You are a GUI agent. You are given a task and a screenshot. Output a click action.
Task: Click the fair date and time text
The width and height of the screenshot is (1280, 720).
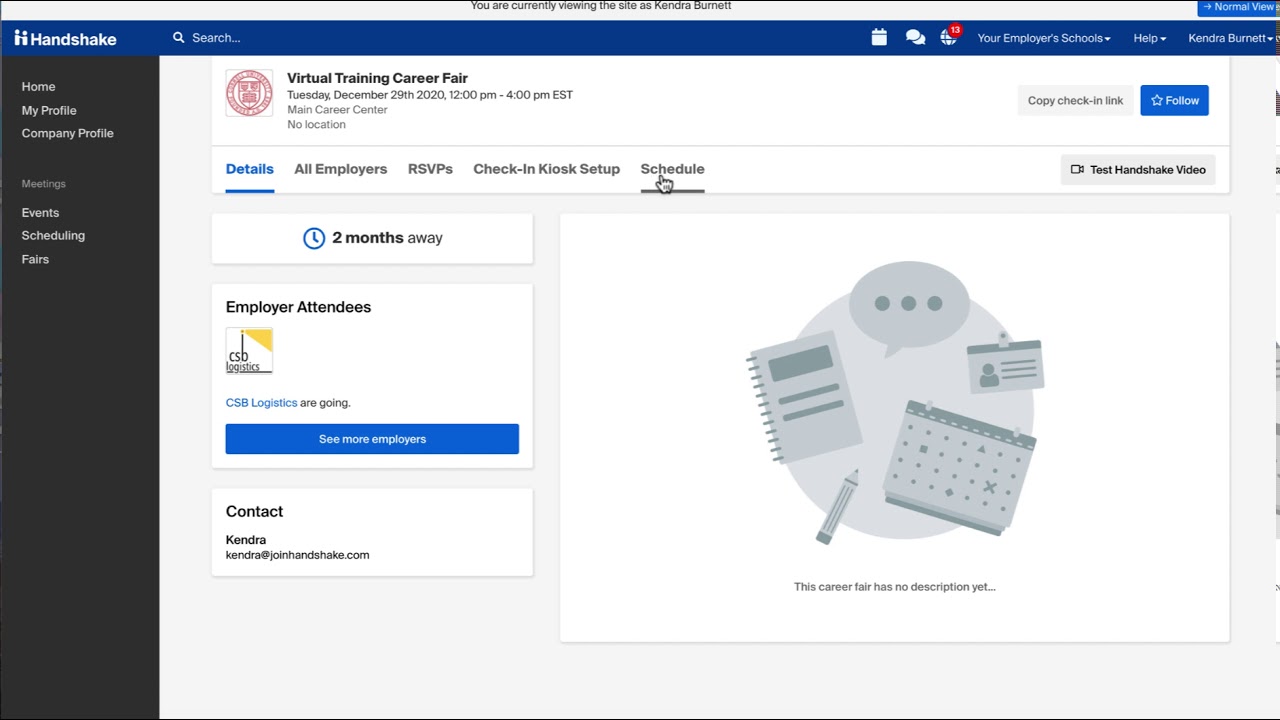pos(430,95)
